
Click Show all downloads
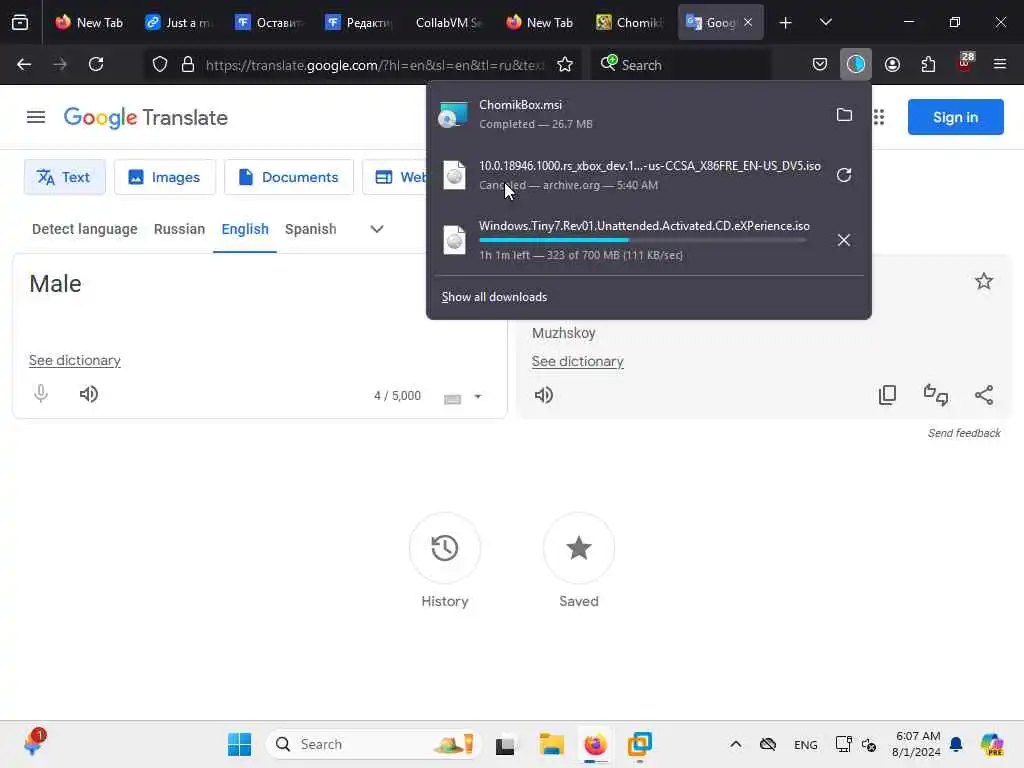[x=494, y=296]
